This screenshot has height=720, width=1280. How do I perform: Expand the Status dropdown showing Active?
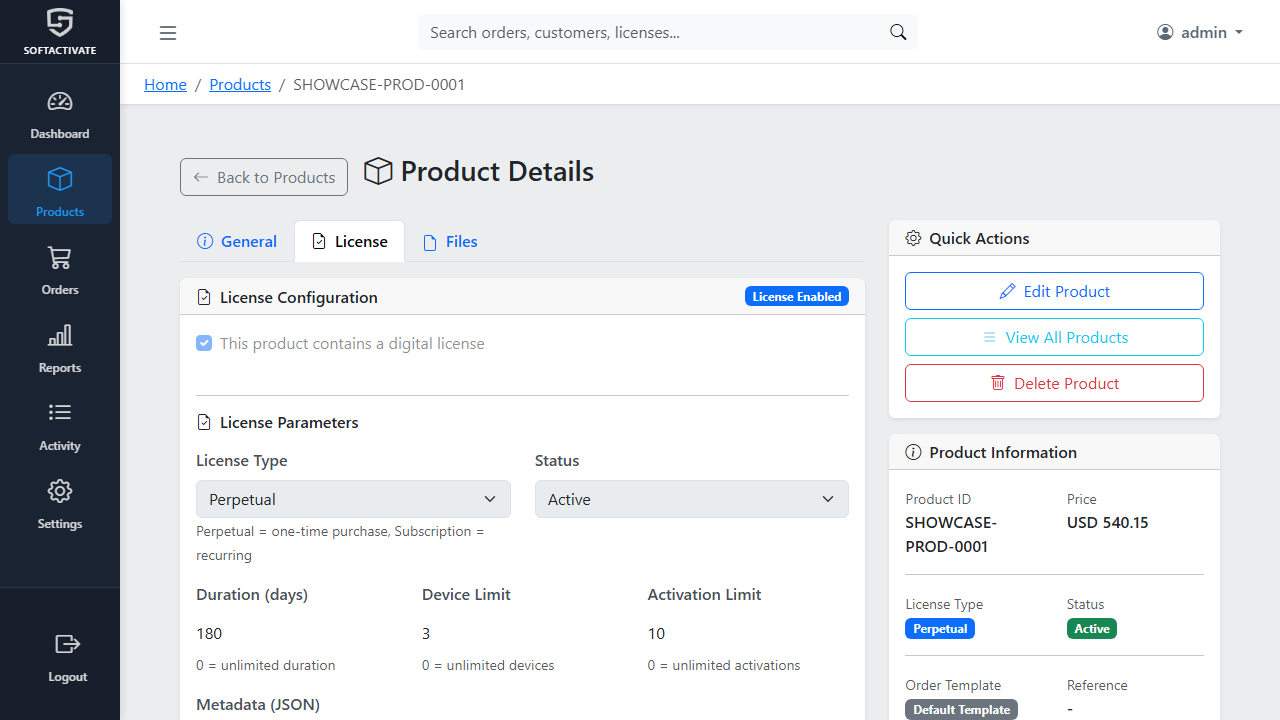point(691,499)
